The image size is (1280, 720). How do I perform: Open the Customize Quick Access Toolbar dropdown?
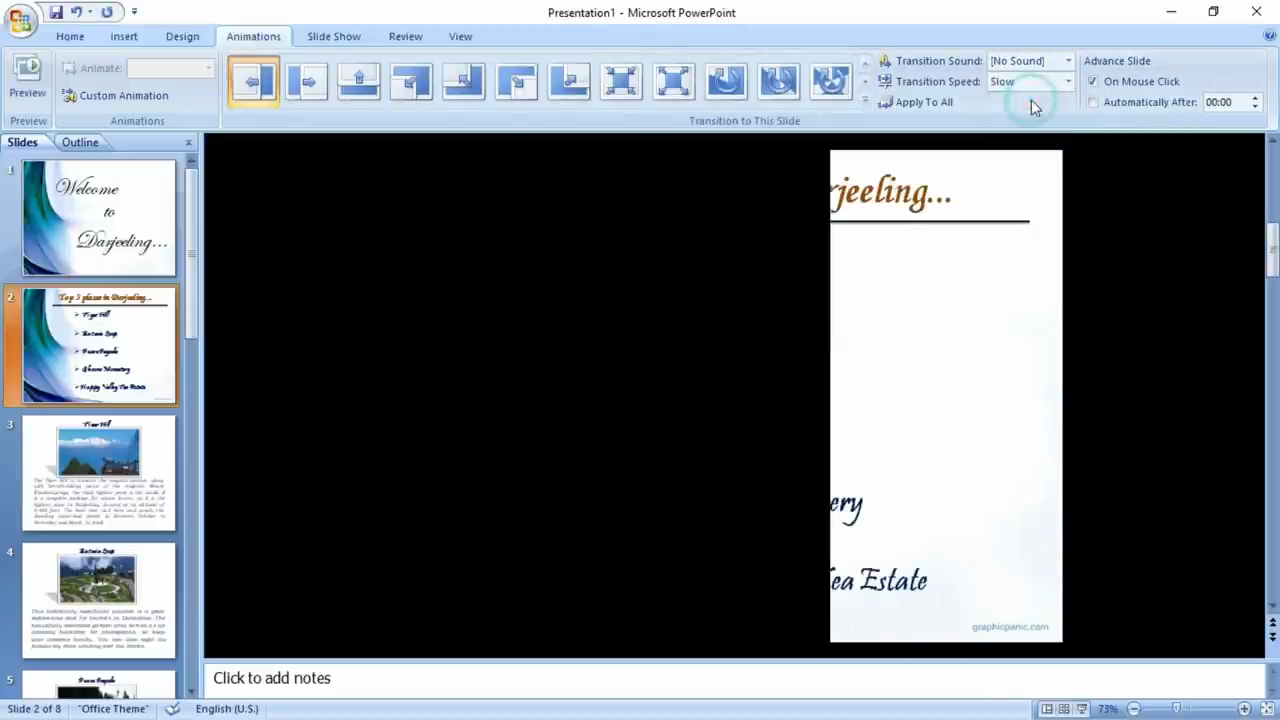tap(134, 12)
